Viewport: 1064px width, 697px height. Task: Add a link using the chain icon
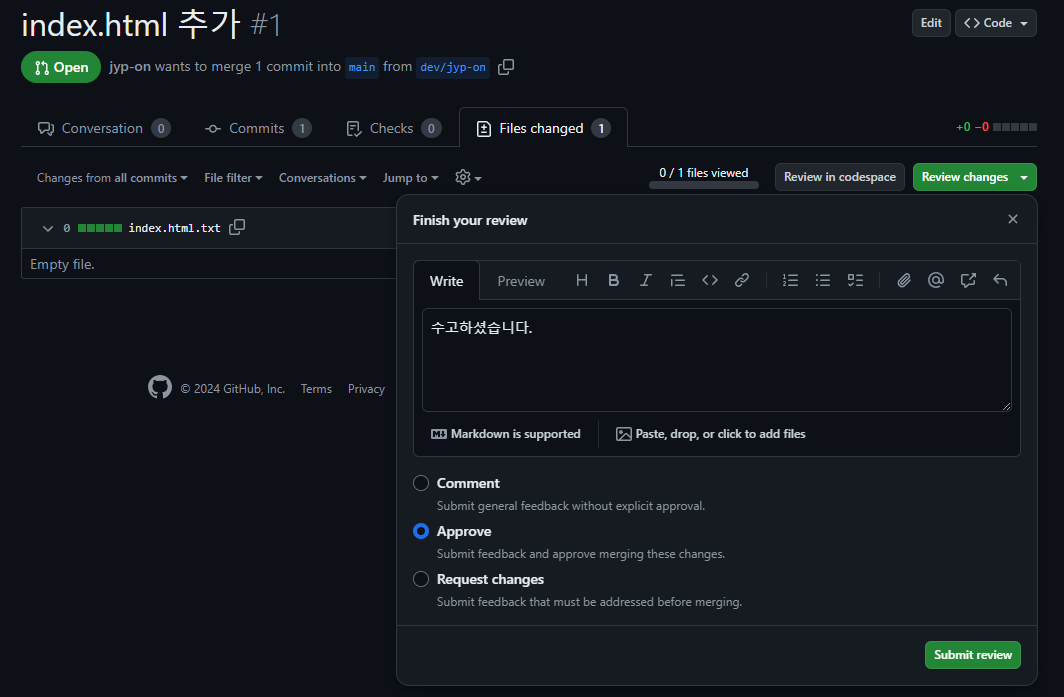click(x=742, y=280)
